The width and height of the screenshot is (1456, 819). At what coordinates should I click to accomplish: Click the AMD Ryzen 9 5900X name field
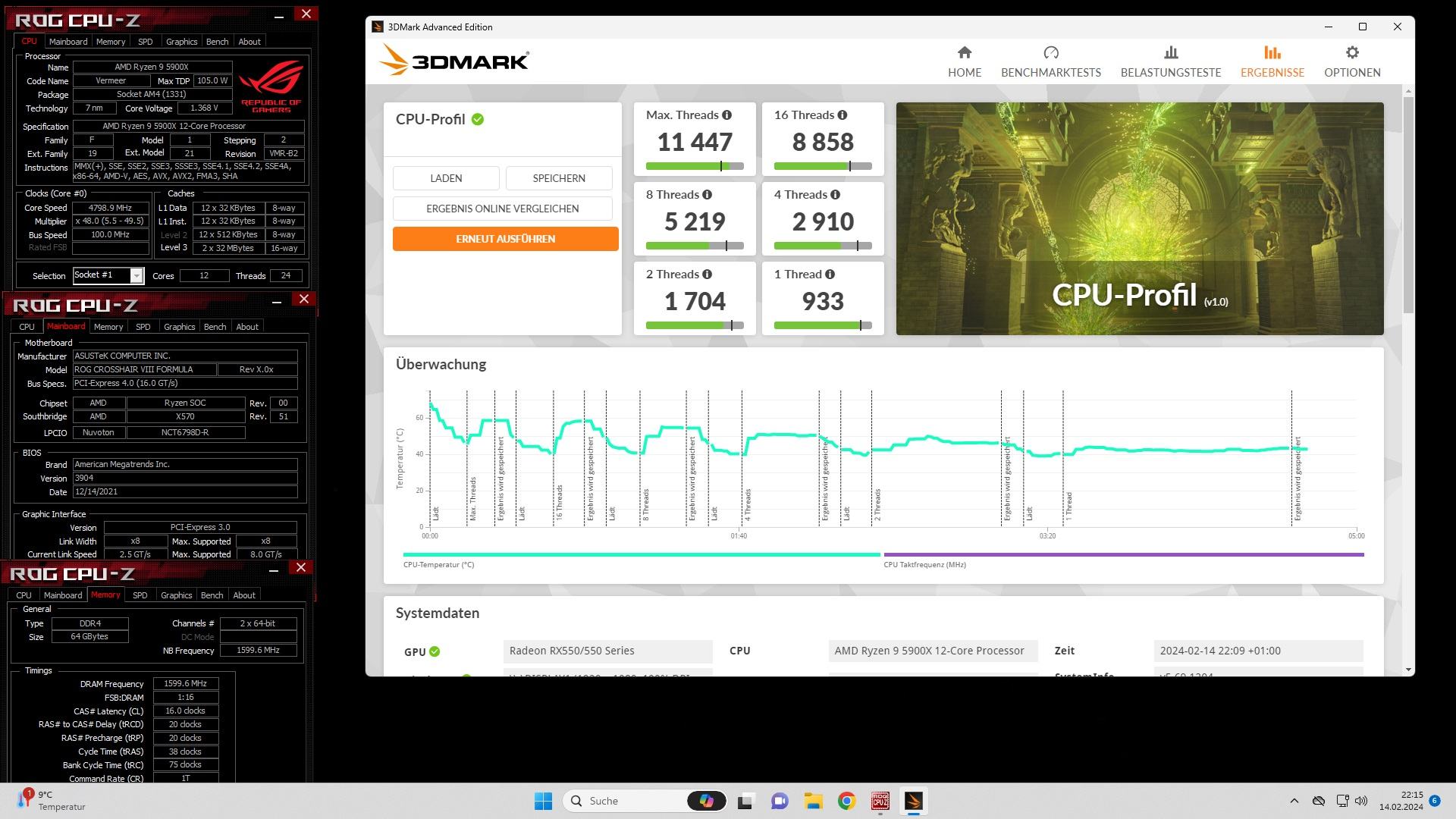pos(152,67)
